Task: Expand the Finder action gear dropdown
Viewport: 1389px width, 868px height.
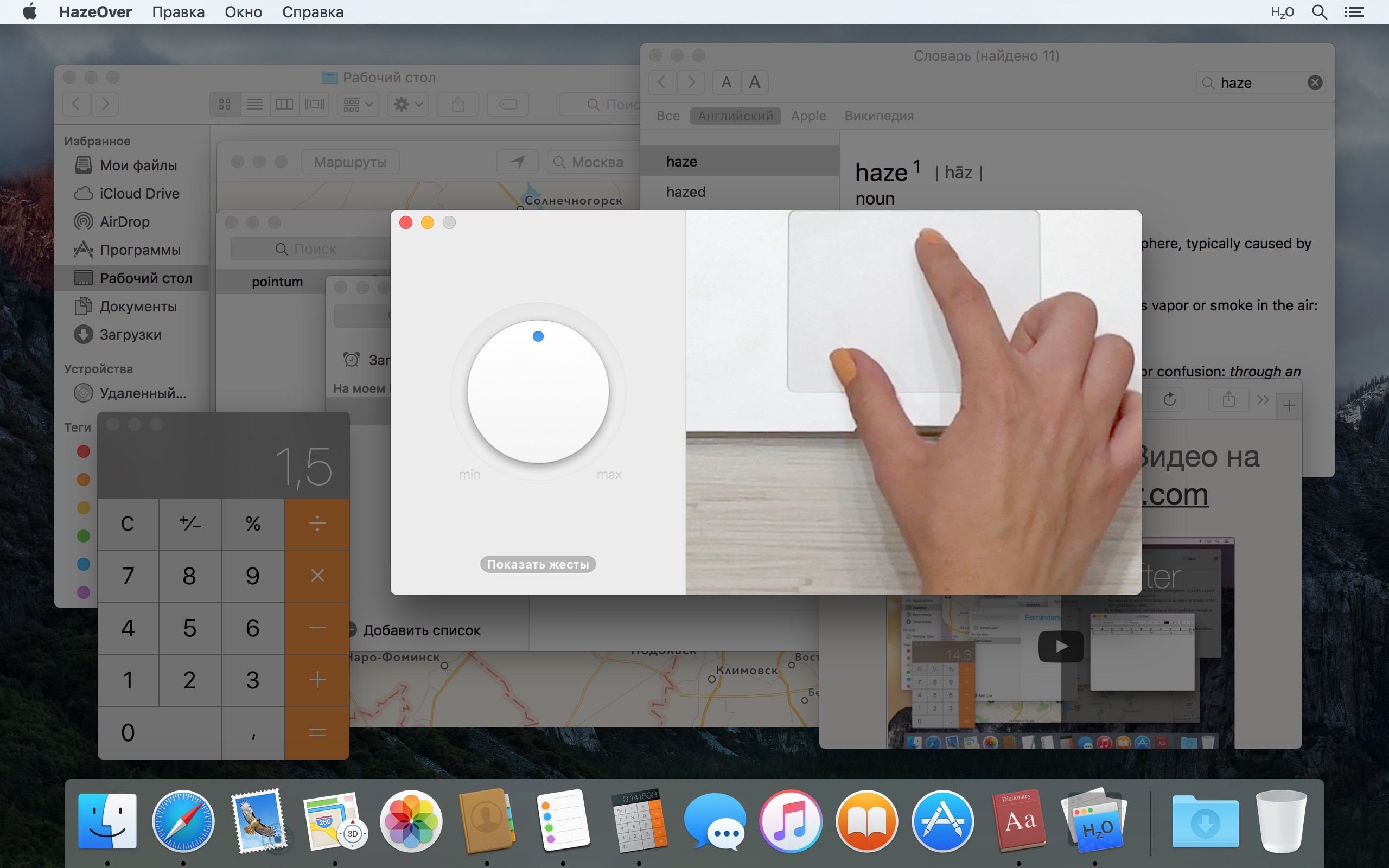Action: (408, 104)
